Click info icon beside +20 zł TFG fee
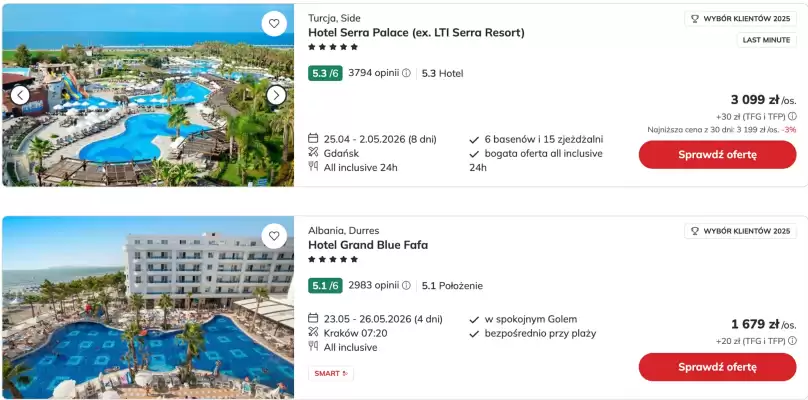Screen dimensions: 808x400 pyautogui.click(x=793, y=341)
